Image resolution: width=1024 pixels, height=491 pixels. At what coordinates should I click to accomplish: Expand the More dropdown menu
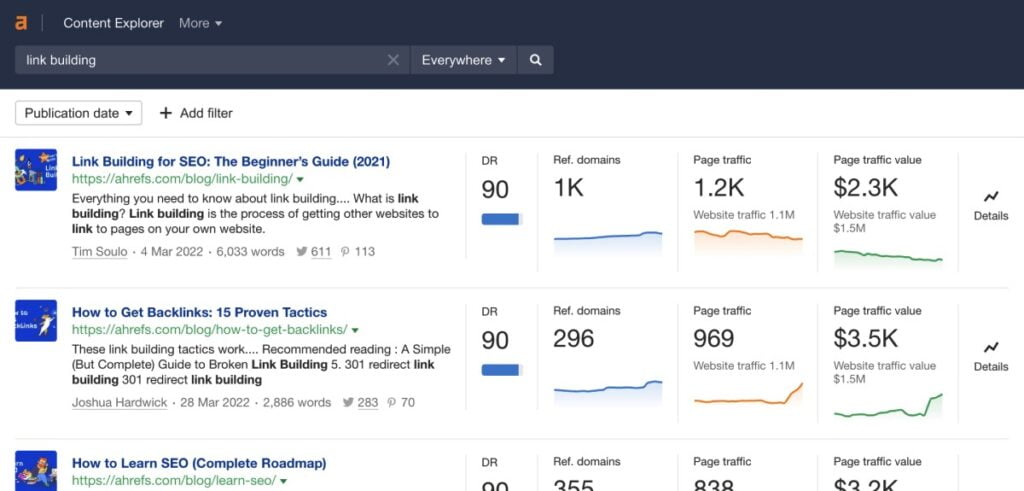[200, 23]
